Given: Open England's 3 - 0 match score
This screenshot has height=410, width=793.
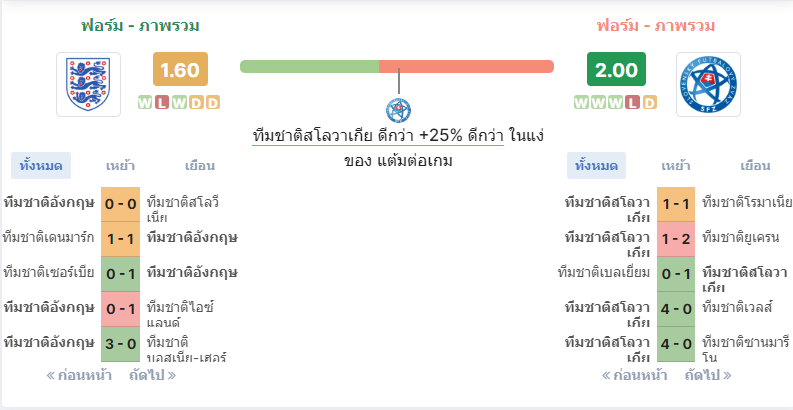Looking at the screenshot, I should [120, 344].
